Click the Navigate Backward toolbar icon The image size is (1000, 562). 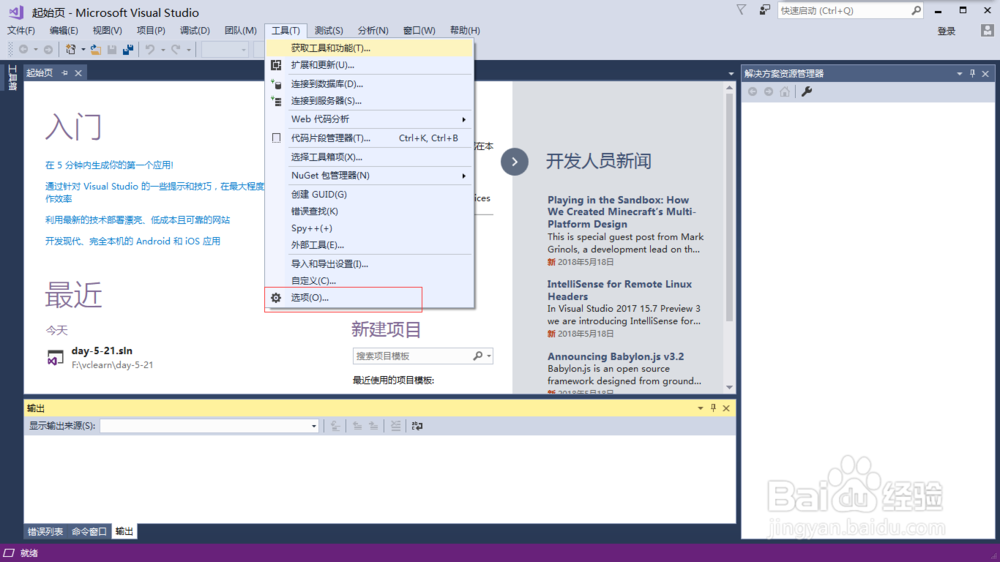[x=24, y=50]
